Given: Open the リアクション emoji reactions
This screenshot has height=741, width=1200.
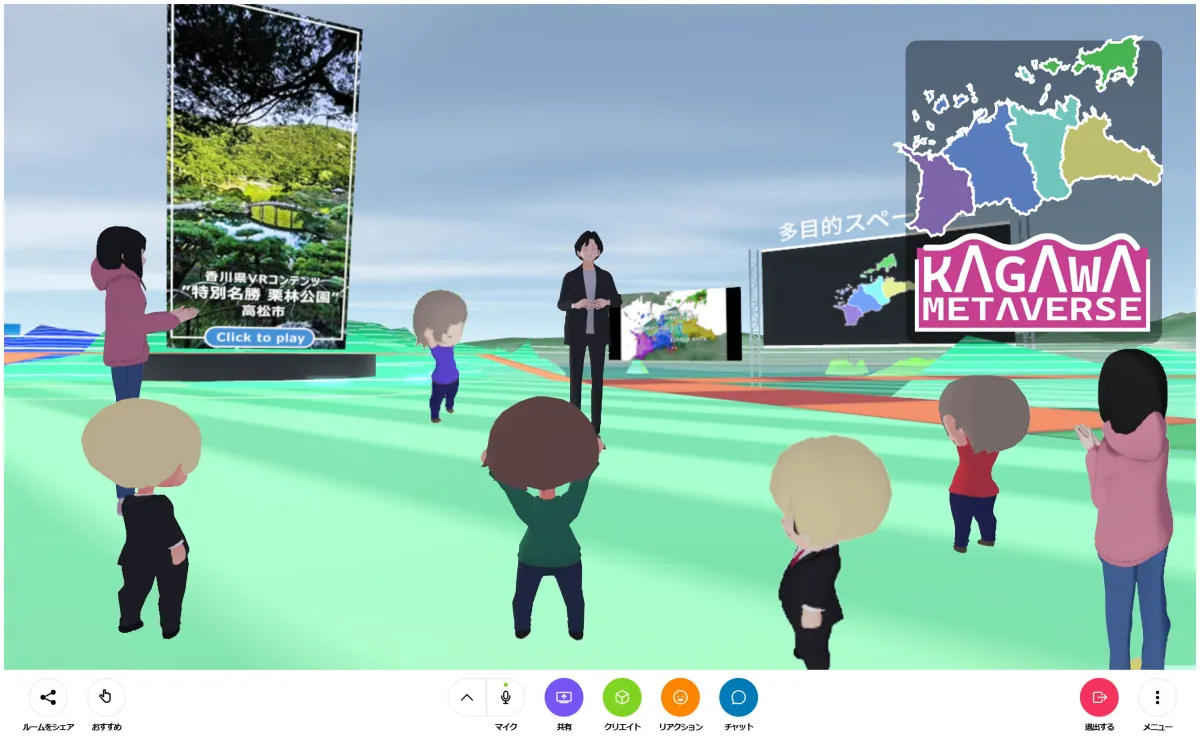Looking at the screenshot, I should click(x=680, y=697).
